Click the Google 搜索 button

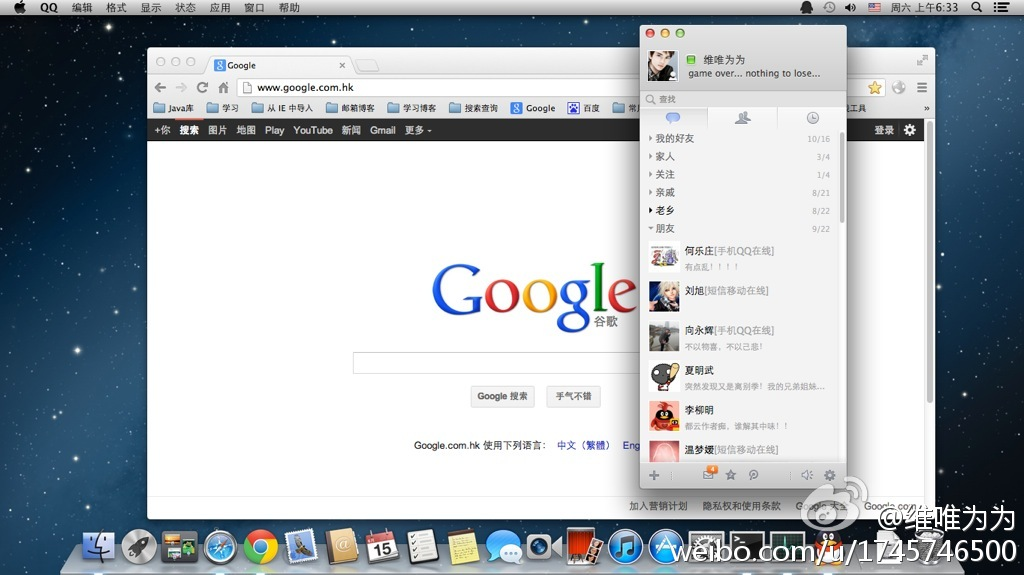click(x=502, y=396)
